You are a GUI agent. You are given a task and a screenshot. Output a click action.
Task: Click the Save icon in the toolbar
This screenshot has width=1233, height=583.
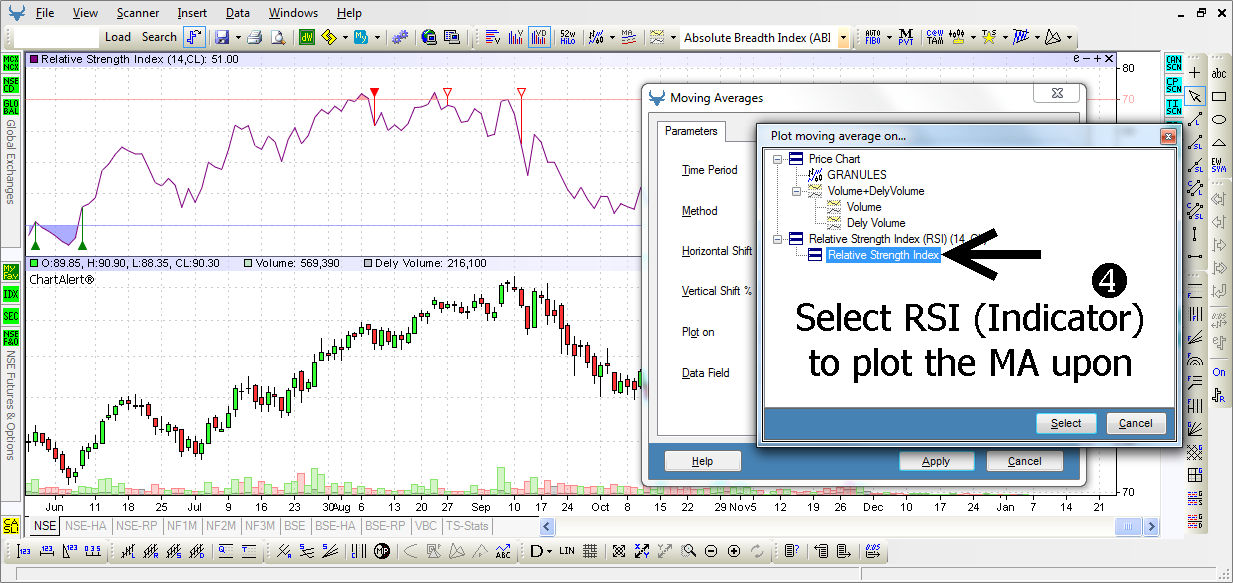[x=221, y=37]
